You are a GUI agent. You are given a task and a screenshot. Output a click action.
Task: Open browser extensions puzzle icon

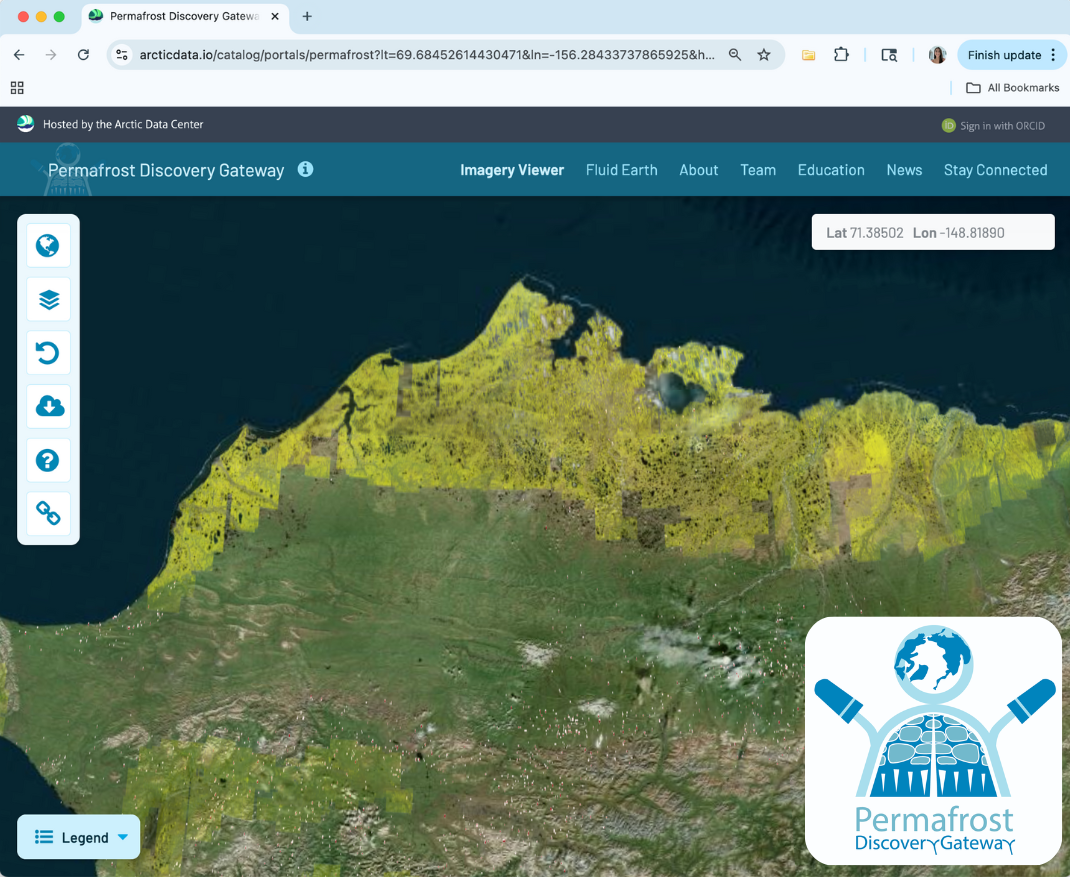click(841, 55)
